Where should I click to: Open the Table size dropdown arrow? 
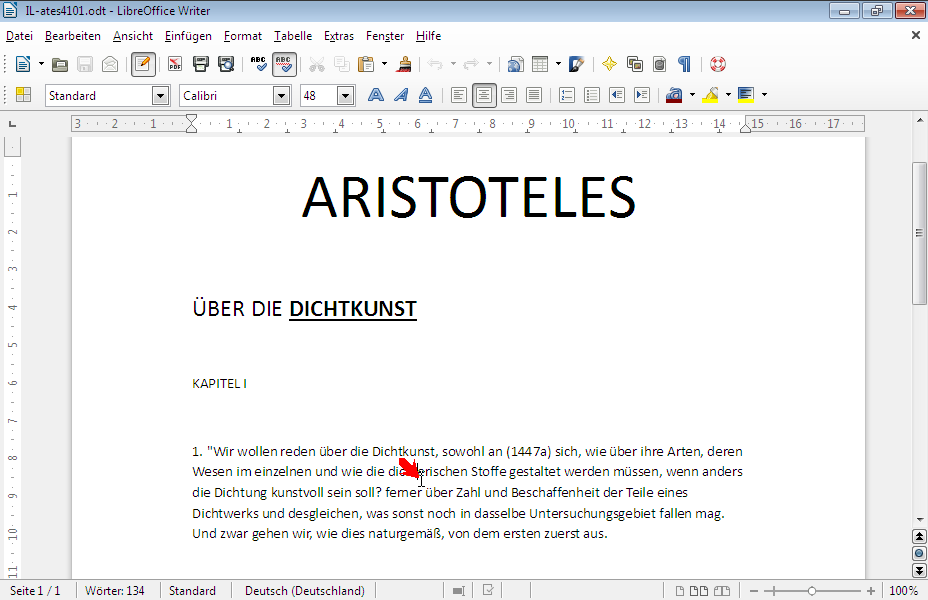click(x=558, y=64)
